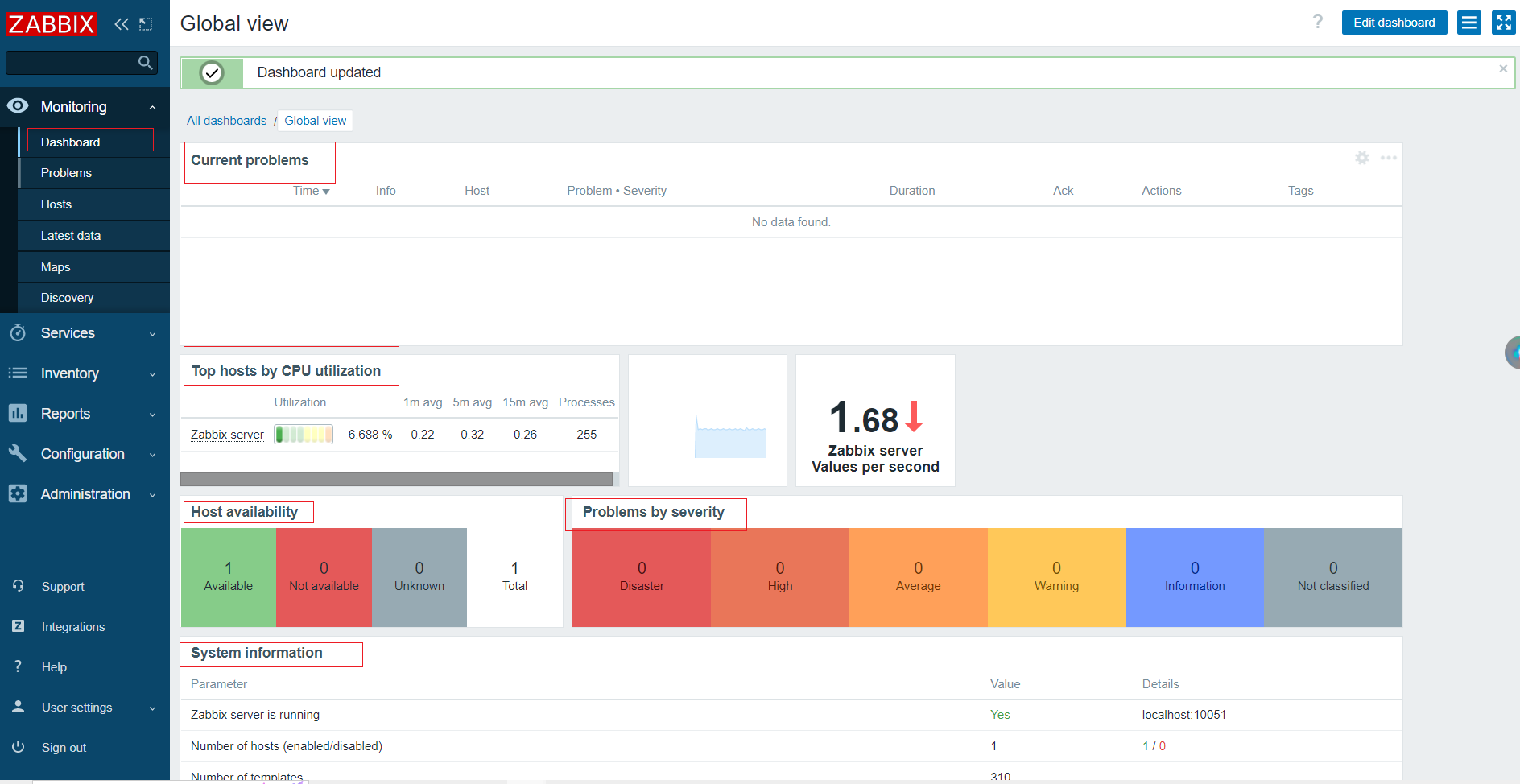Sort problems by the Time column
This screenshot has width=1520, height=784.
point(311,191)
